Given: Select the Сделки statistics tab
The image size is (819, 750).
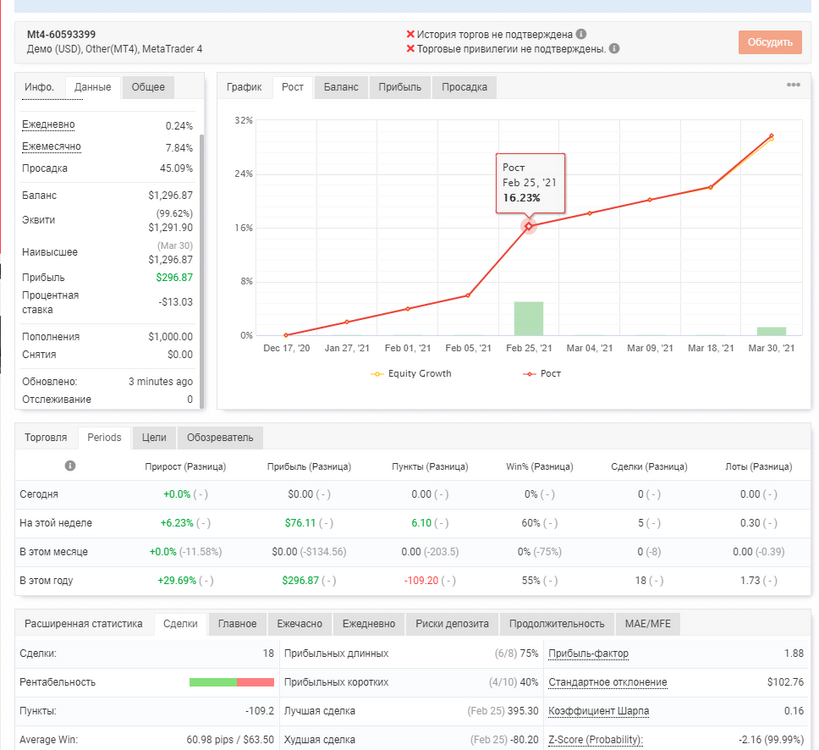Looking at the screenshot, I should coord(180,624).
